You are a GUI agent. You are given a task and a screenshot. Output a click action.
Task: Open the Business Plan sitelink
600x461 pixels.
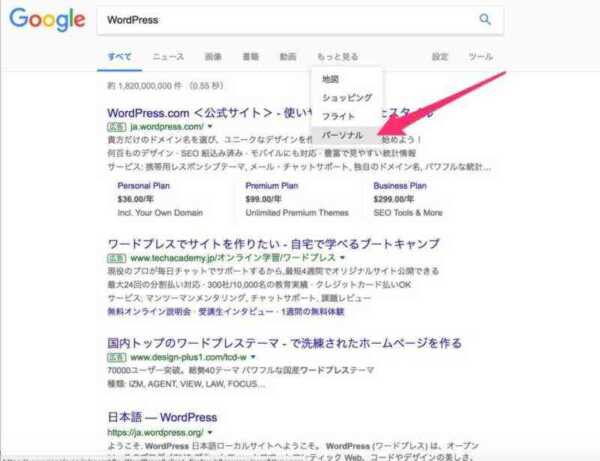coord(400,186)
